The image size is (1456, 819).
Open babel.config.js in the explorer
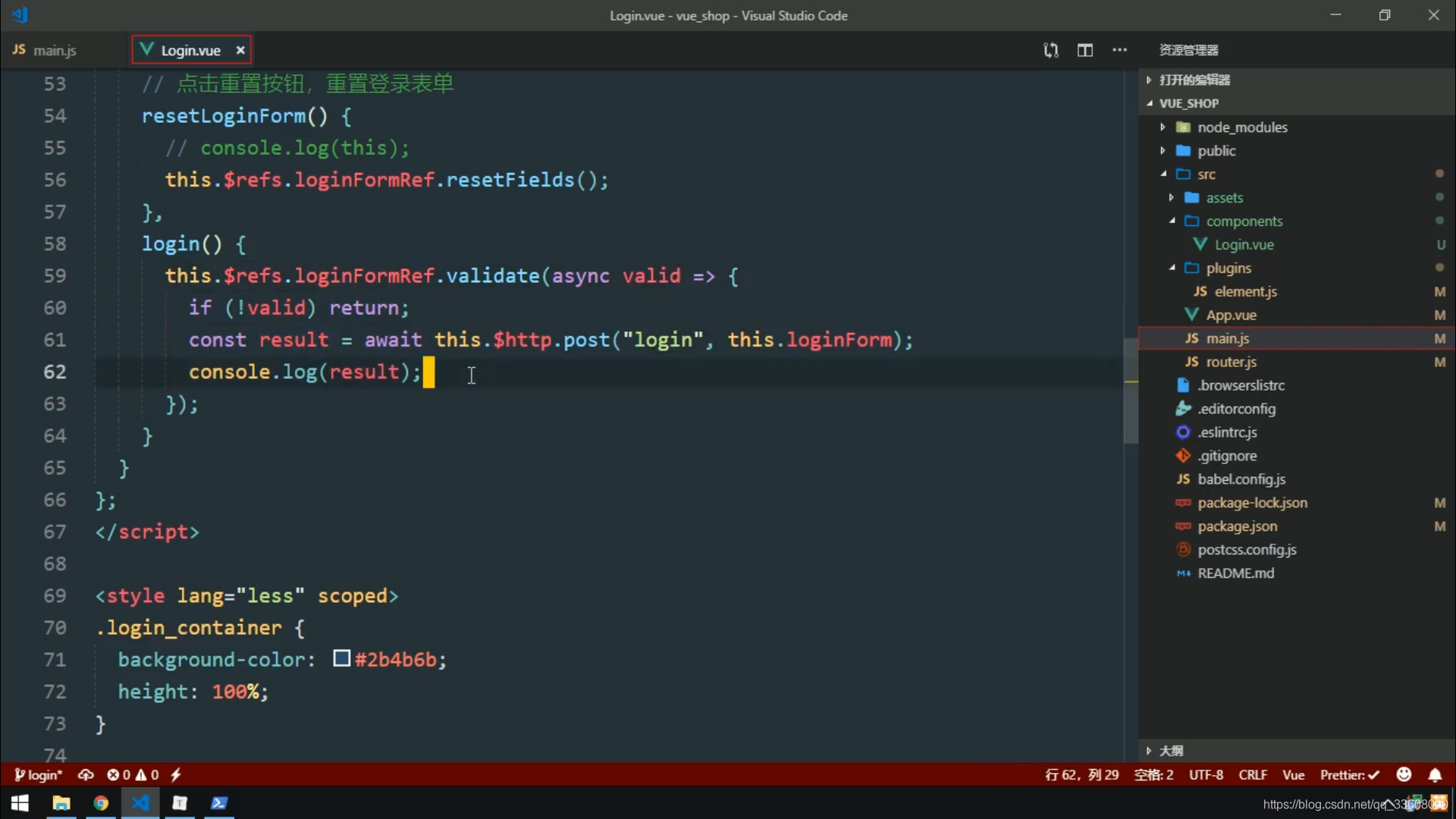[1297, 480]
